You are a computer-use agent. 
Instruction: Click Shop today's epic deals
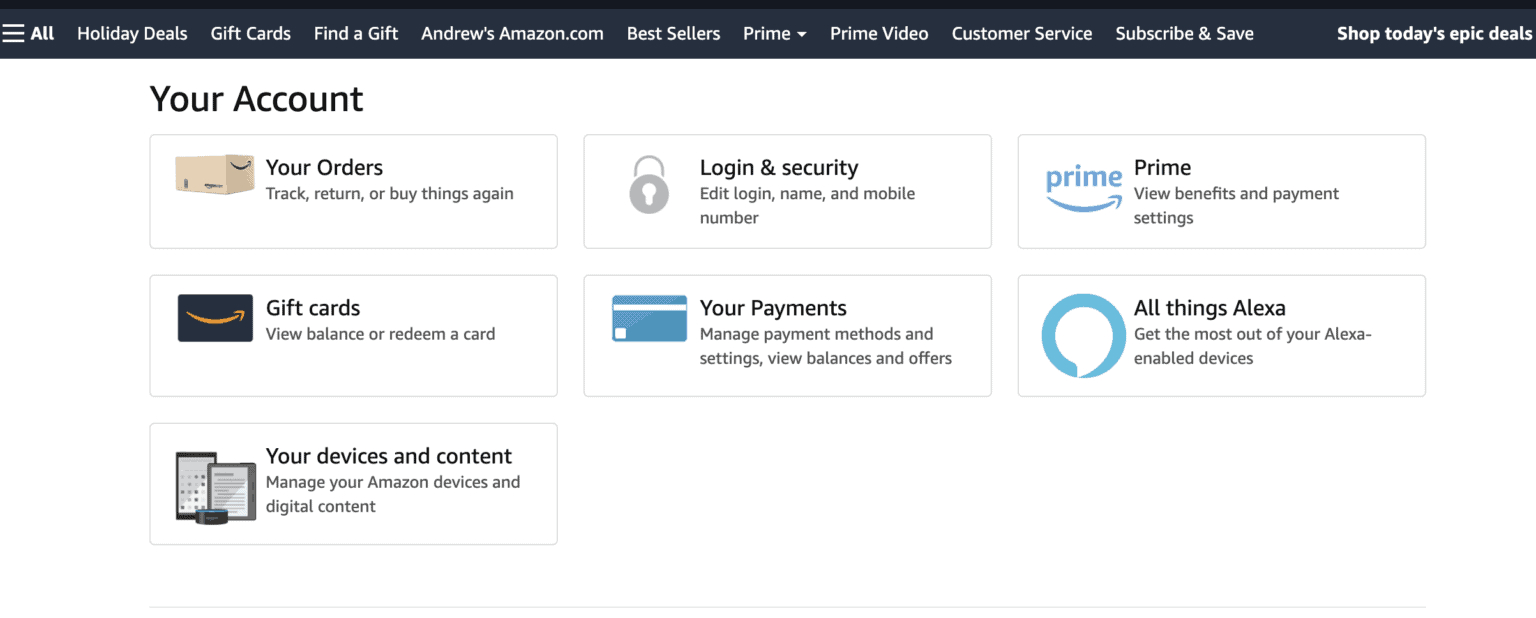pyautogui.click(x=1433, y=32)
